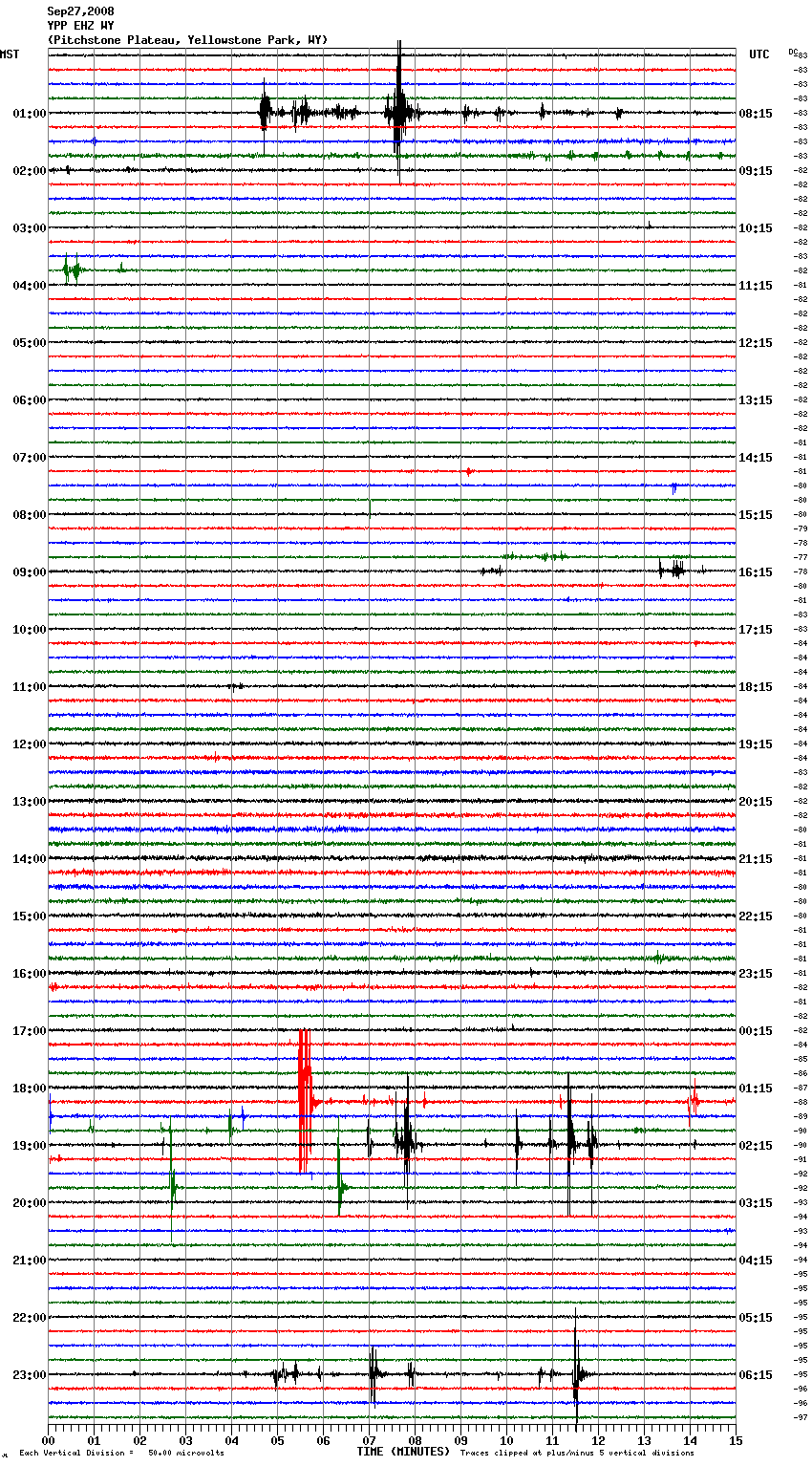Click minute 15 on the bottom axis

pyautogui.click(x=736, y=1440)
